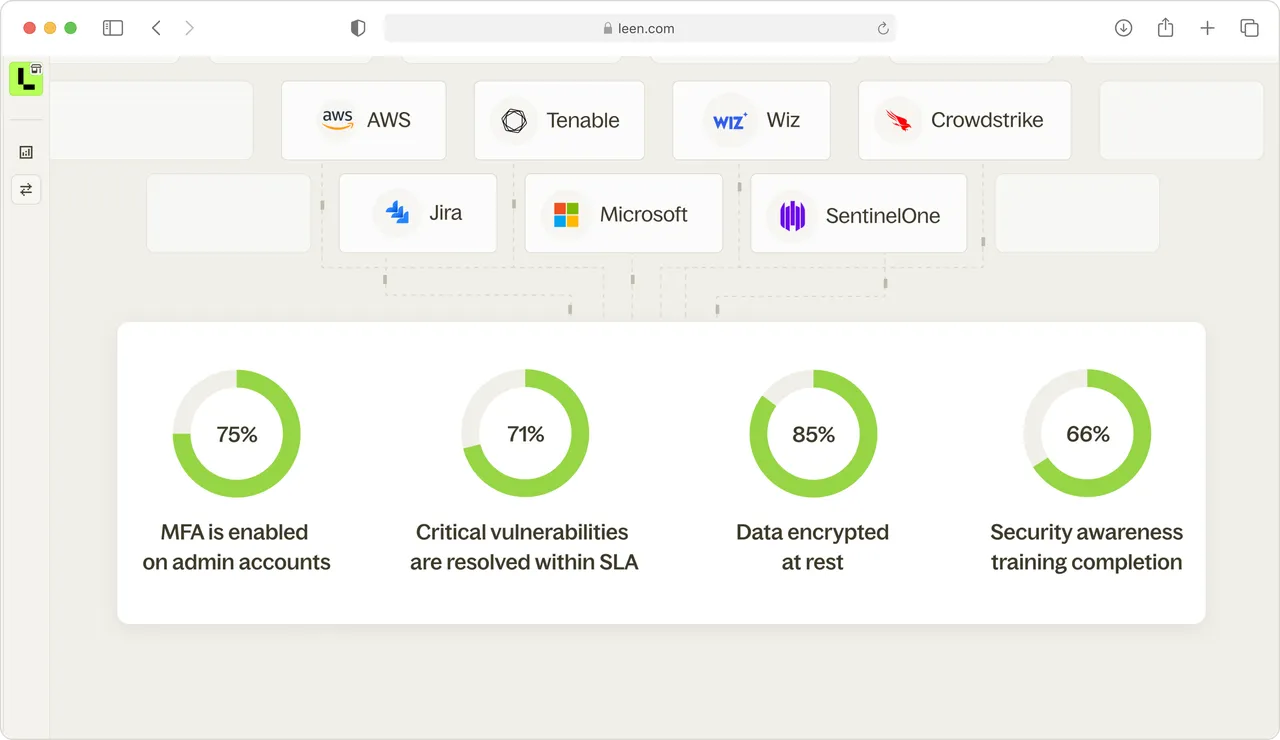This screenshot has height=740, width=1280.
Task: Click the Leen logo icon in sidebar
Action: pos(26,79)
